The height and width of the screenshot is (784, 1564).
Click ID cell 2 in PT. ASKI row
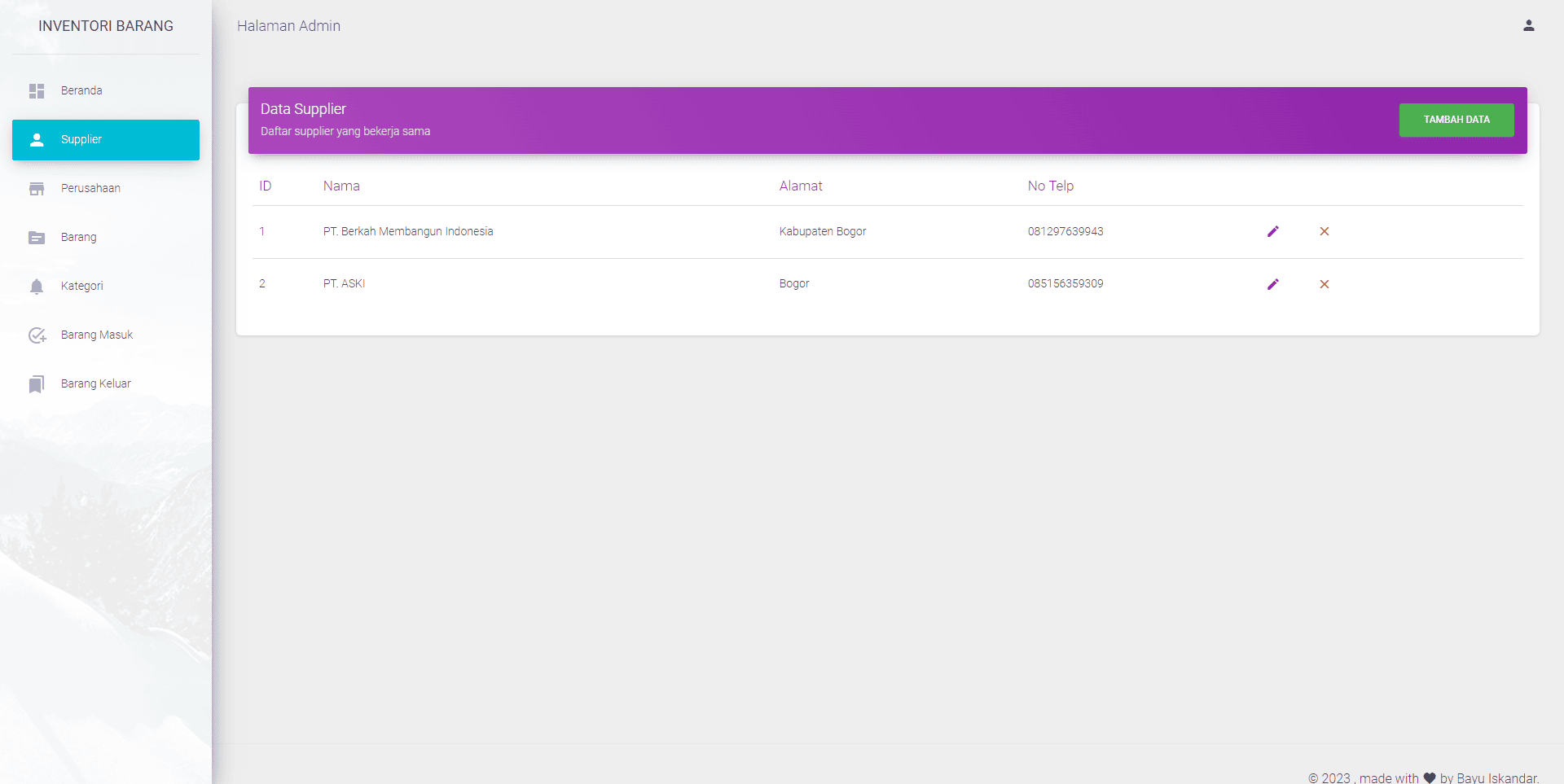(x=262, y=283)
